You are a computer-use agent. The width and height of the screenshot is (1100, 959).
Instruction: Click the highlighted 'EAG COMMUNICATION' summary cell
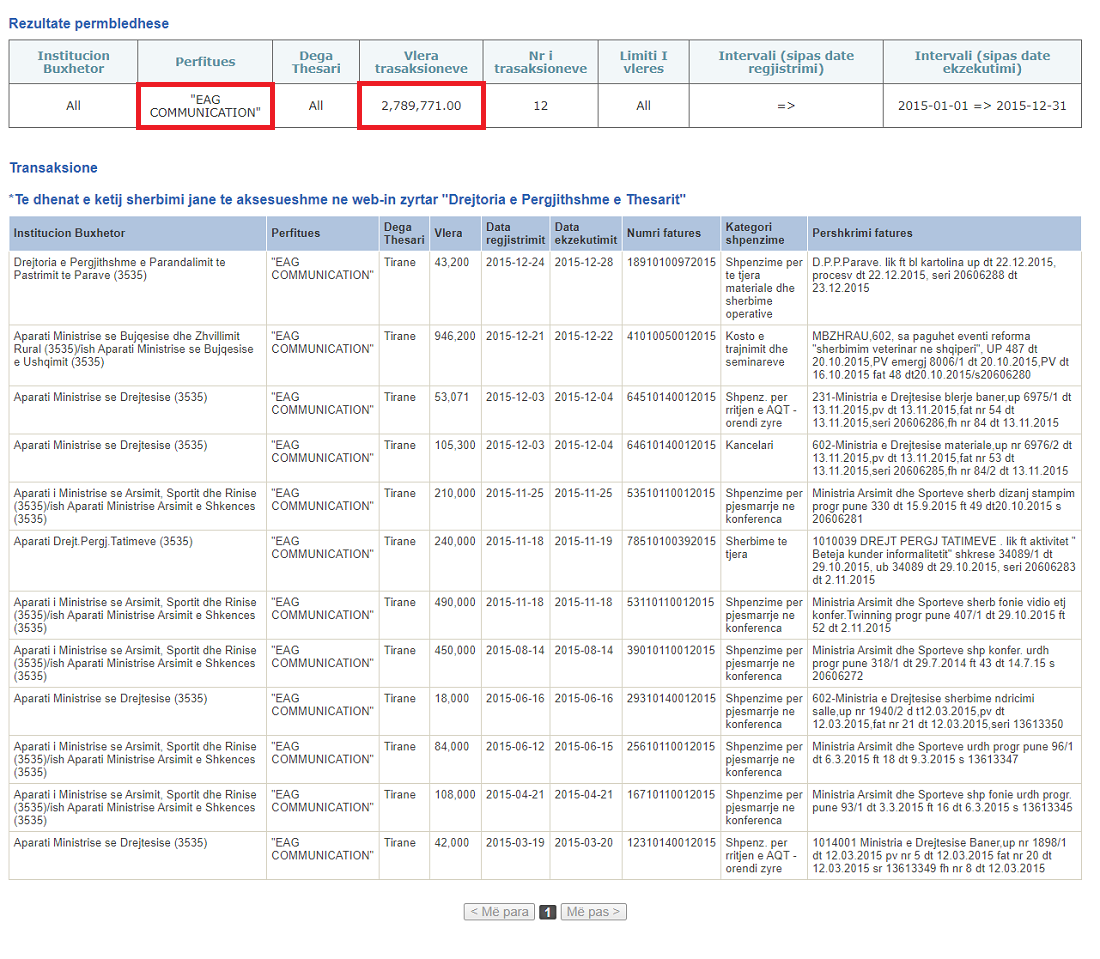click(x=205, y=106)
